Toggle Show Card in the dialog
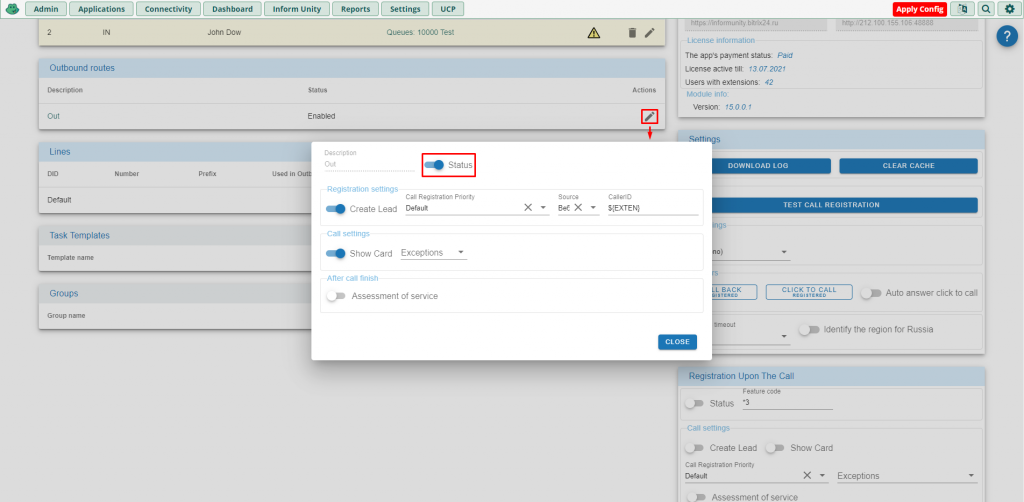The width and height of the screenshot is (1024, 502). tap(336, 253)
